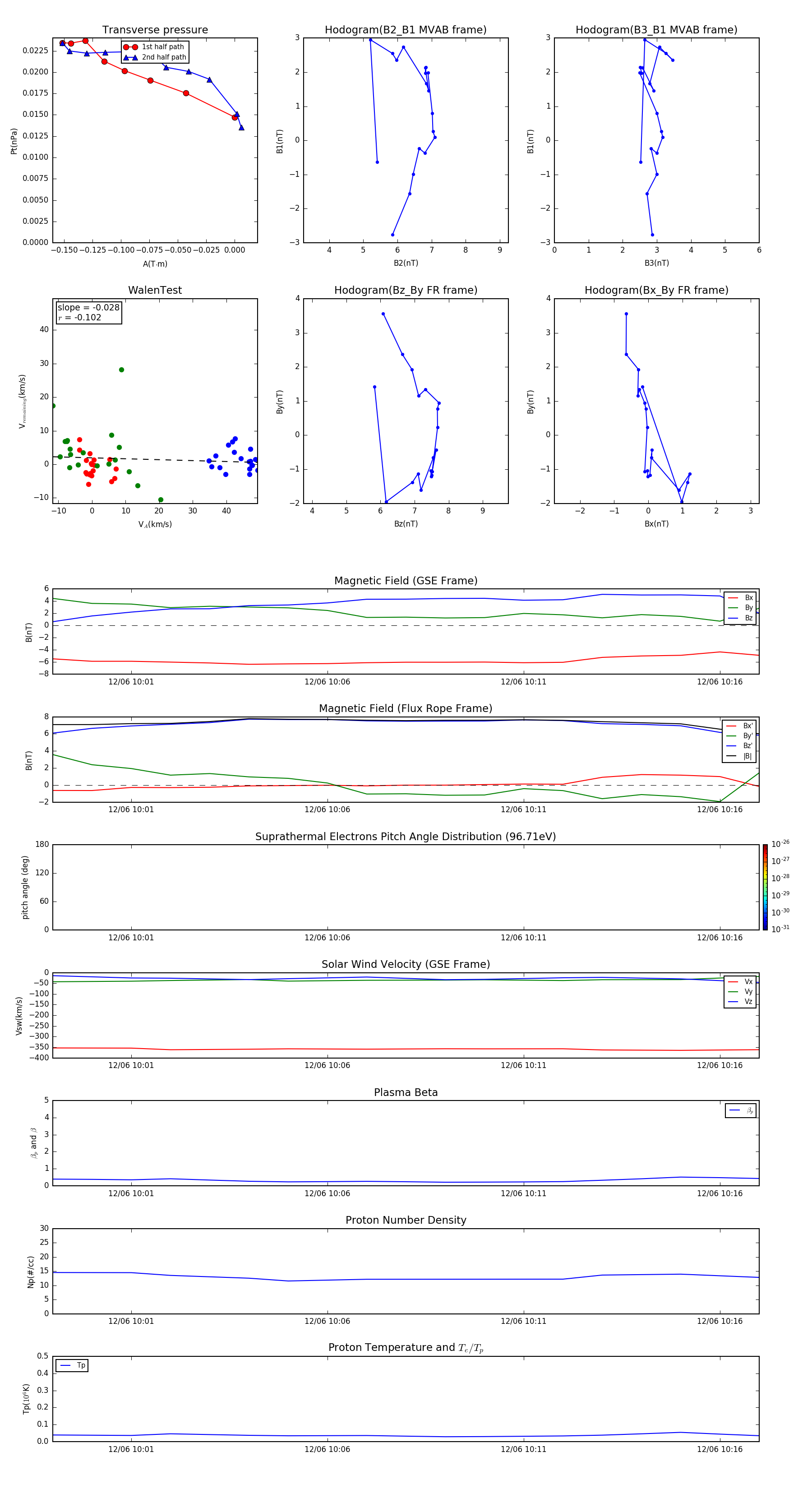Select "Bx'" in Flux Rope legend
The width and height of the screenshot is (812, 1489).
[740, 726]
